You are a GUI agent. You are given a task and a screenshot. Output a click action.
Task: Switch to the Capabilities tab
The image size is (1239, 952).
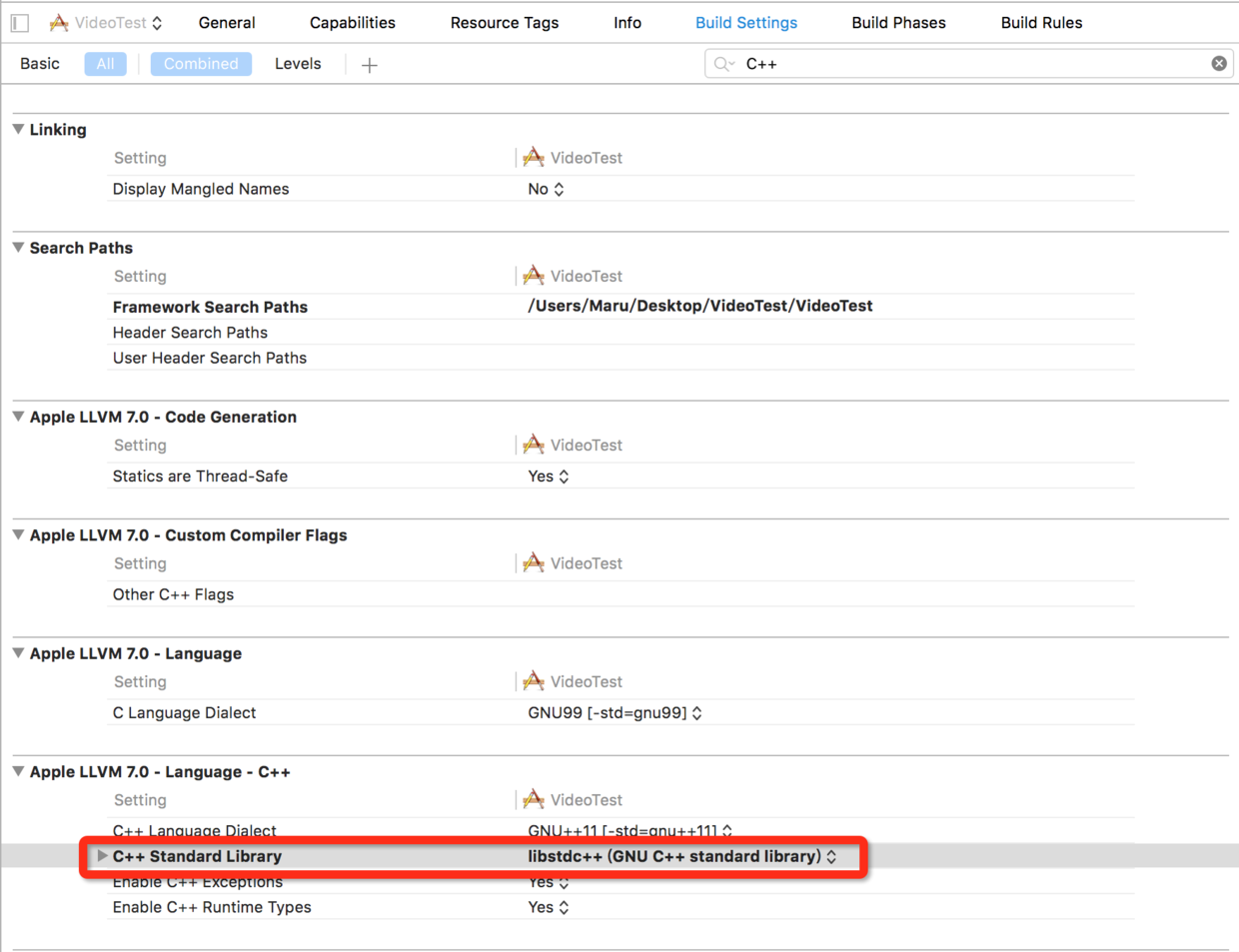(352, 23)
